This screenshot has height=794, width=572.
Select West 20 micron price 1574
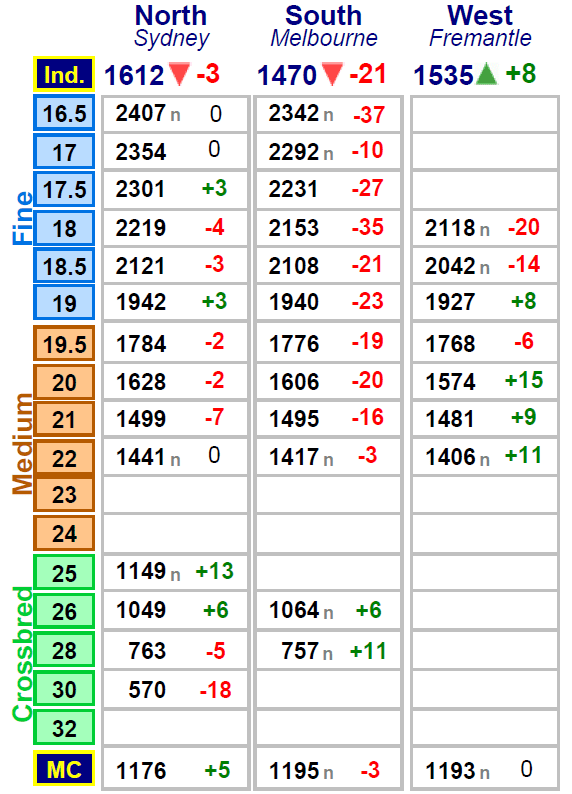click(x=451, y=381)
